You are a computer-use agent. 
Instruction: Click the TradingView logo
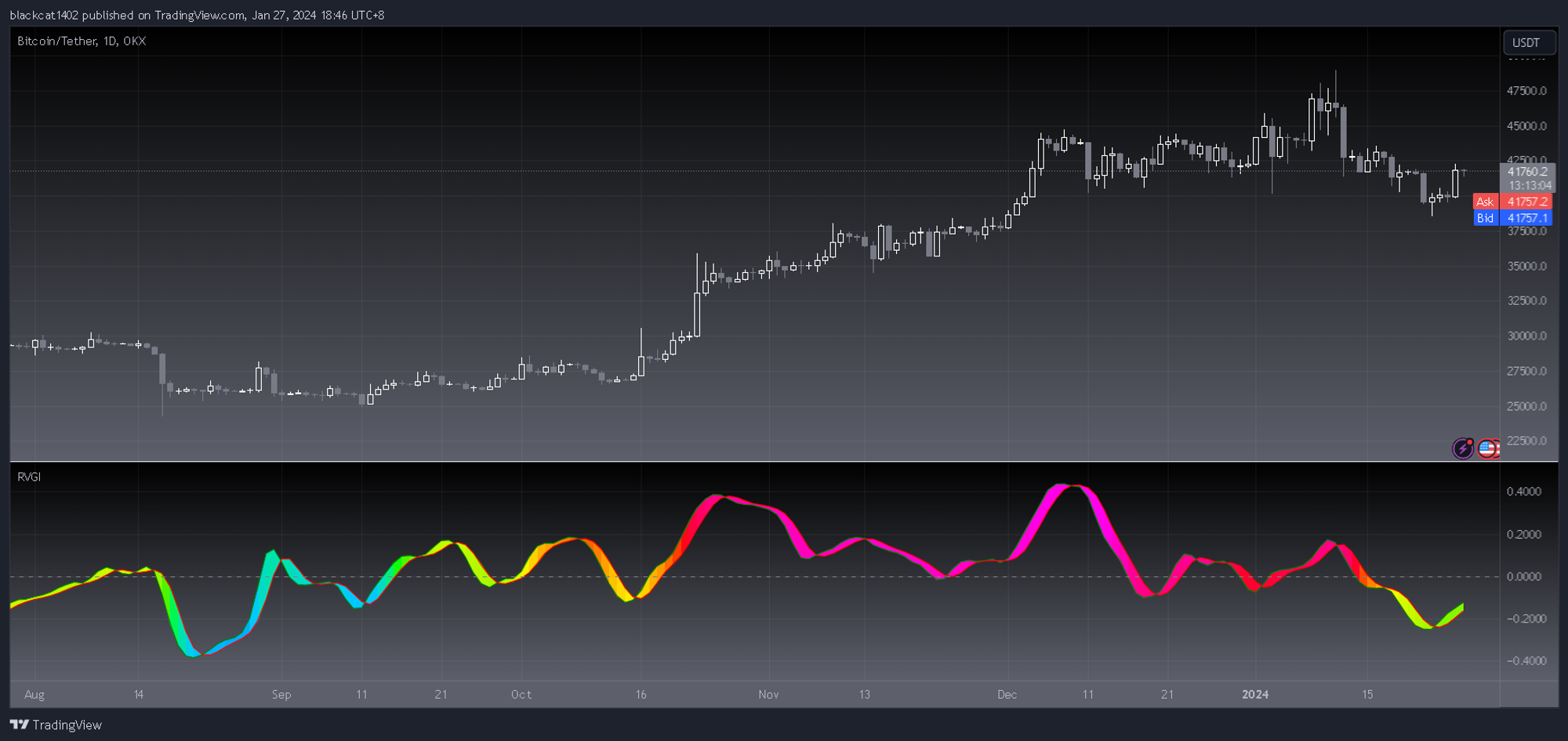(x=56, y=725)
